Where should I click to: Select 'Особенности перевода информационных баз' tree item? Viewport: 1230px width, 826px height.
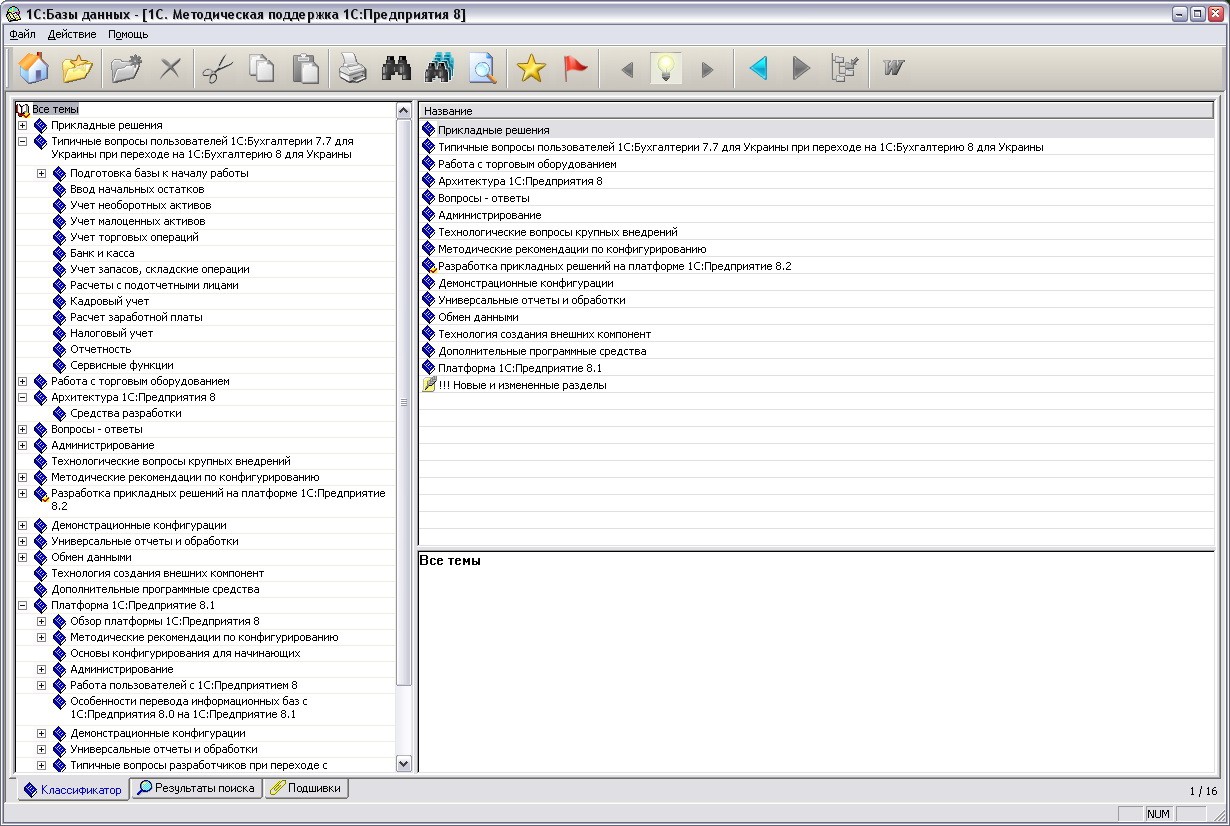click(x=189, y=708)
